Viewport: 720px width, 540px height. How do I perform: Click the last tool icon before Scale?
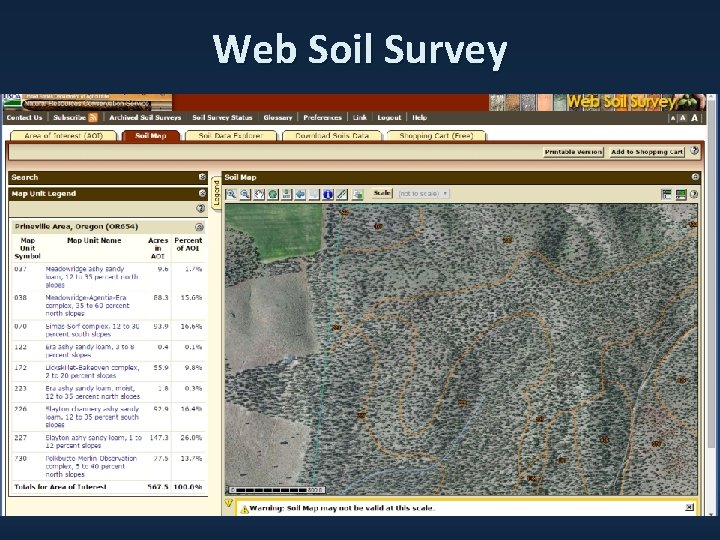[358, 194]
